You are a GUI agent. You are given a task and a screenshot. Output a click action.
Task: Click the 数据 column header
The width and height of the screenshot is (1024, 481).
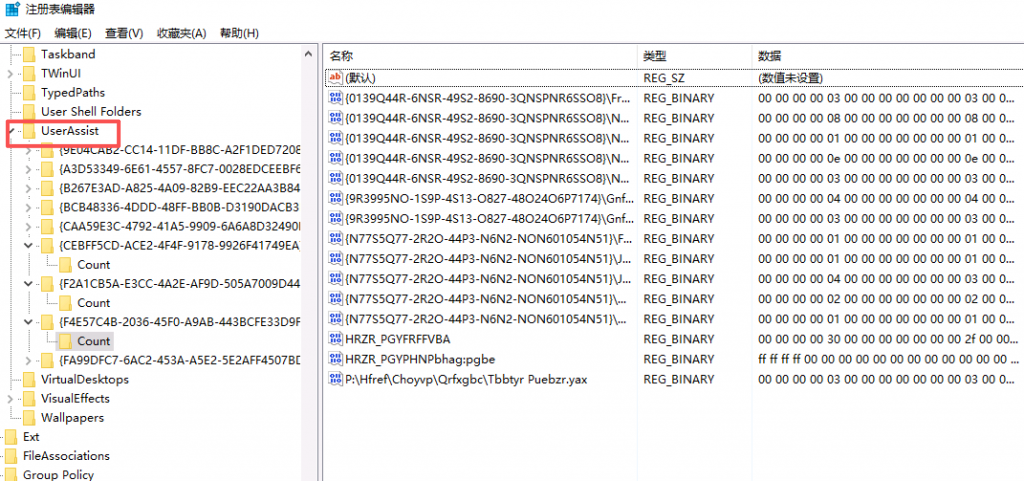[770, 56]
